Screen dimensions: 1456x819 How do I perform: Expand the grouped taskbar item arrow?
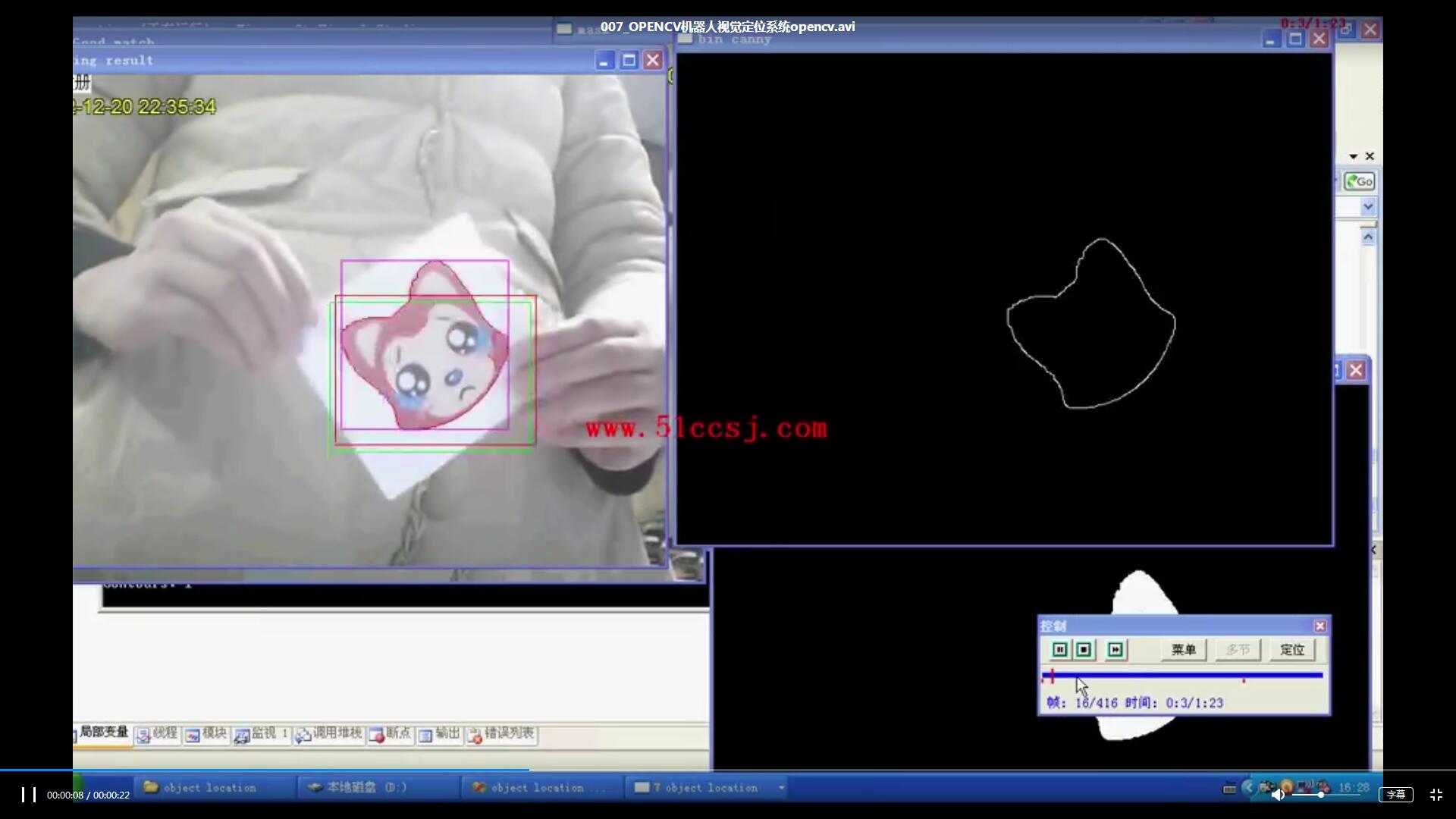click(781, 788)
